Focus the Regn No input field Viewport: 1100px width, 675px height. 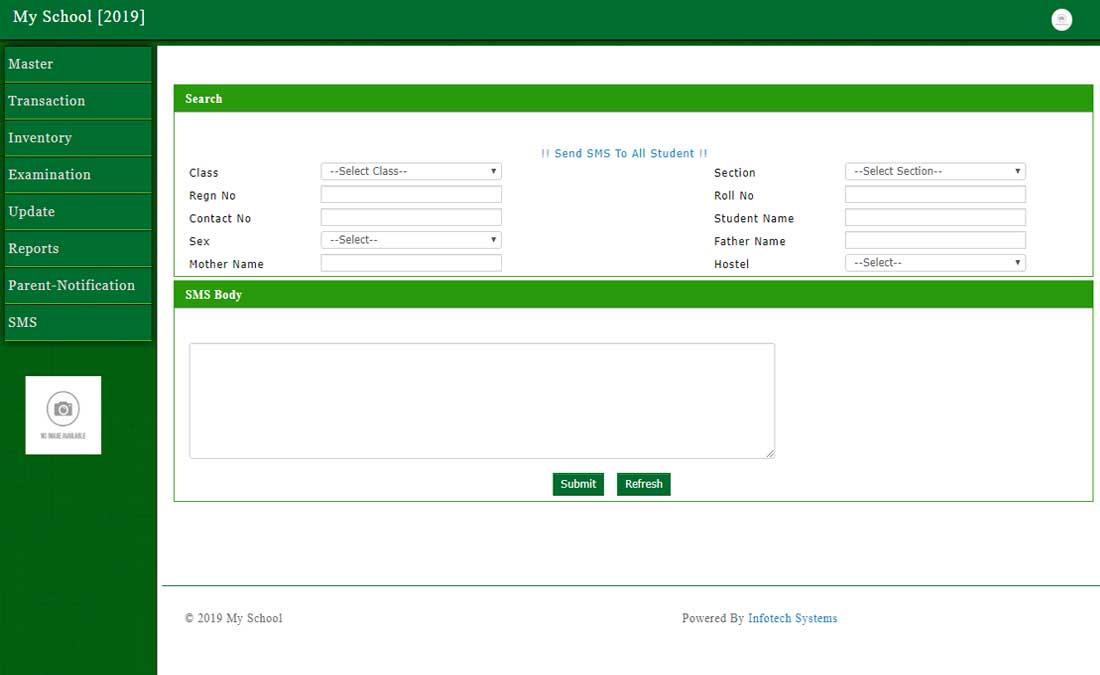pyautogui.click(x=411, y=195)
